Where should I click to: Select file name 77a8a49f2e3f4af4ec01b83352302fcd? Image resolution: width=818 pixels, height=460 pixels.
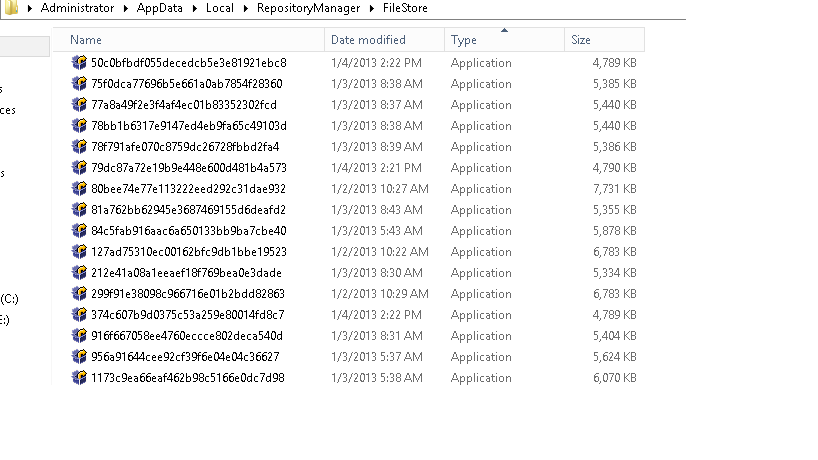(184, 105)
